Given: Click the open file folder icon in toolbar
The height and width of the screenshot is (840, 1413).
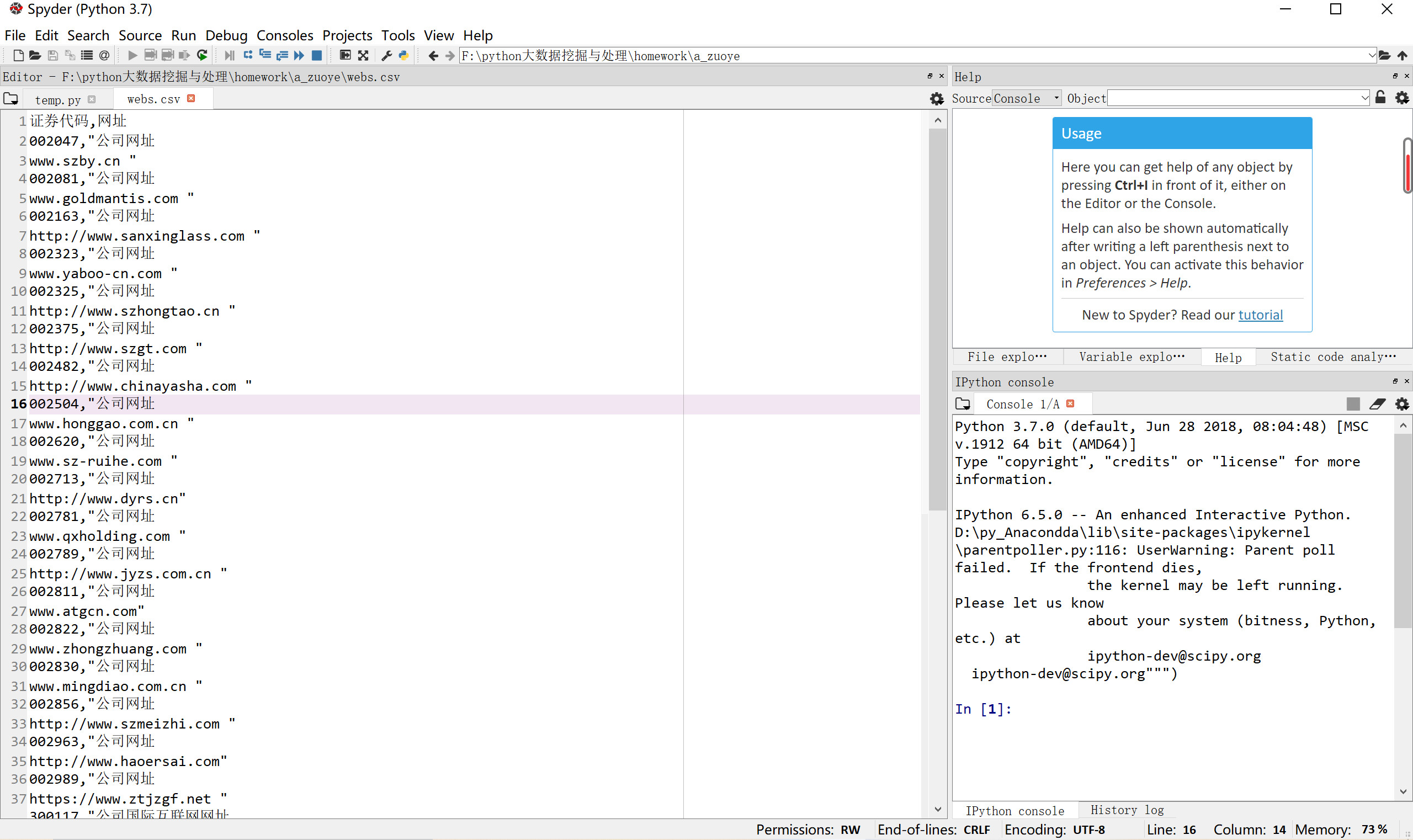Looking at the screenshot, I should click(x=35, y=56).
